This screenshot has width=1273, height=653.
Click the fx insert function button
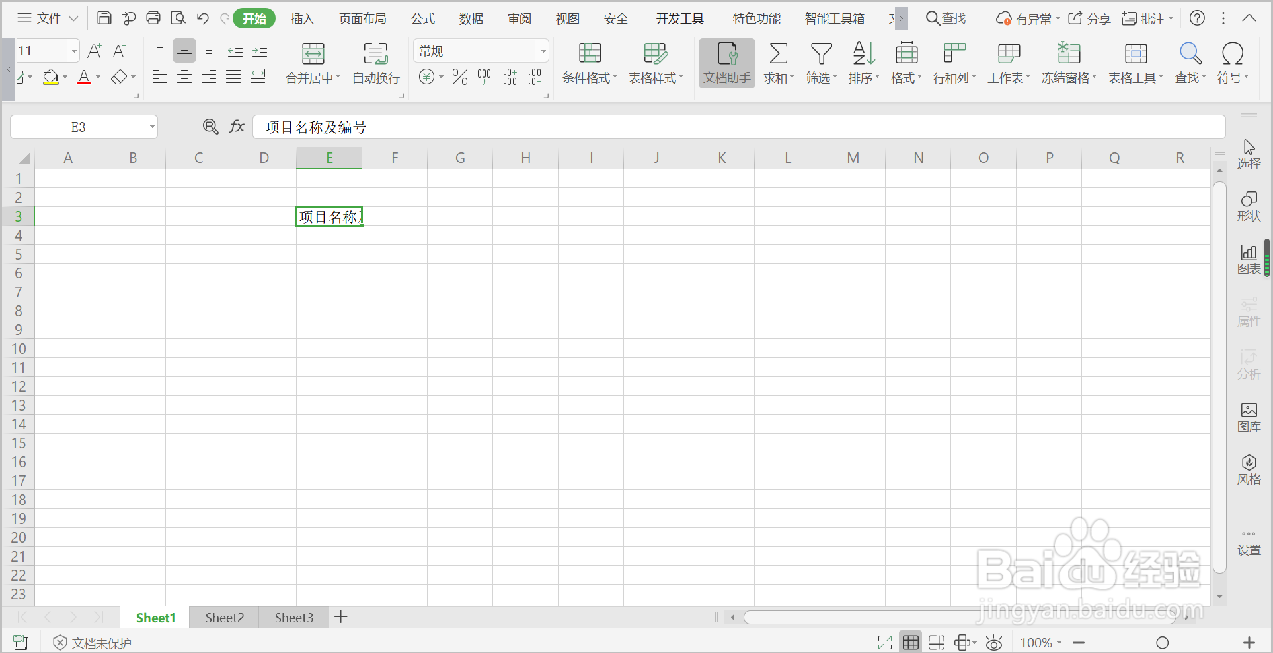(237, 126)
